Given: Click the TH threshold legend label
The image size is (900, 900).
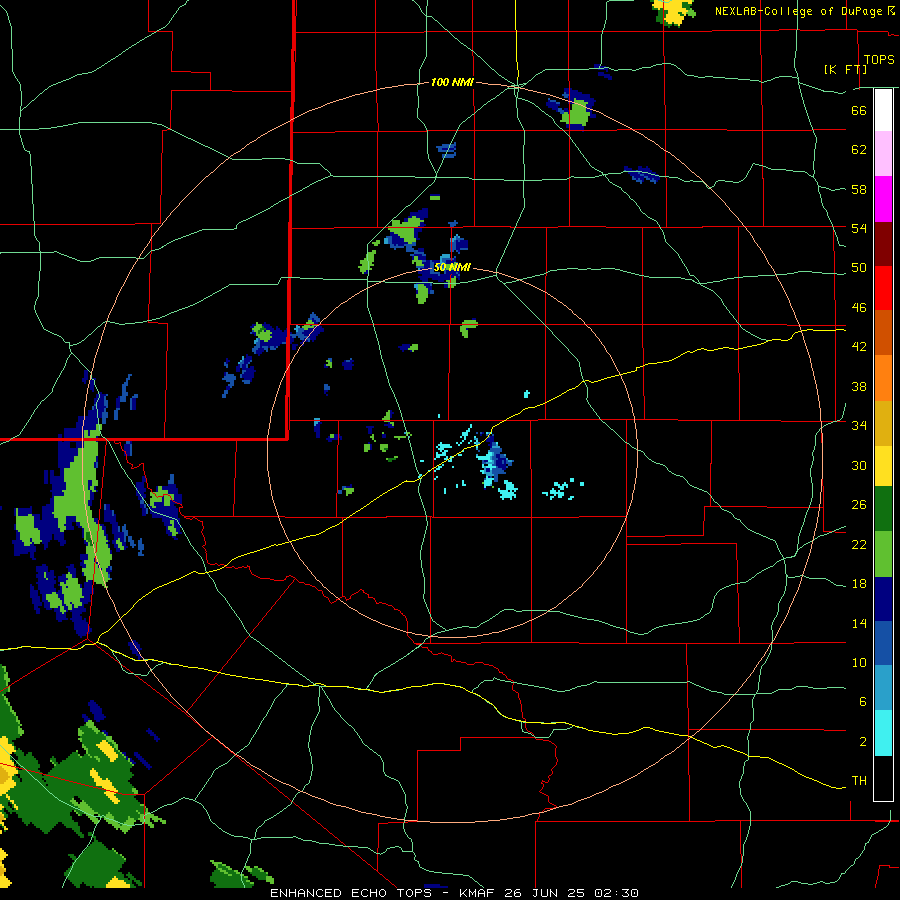Looking at the screenshot, I should (x=859, y=781).
